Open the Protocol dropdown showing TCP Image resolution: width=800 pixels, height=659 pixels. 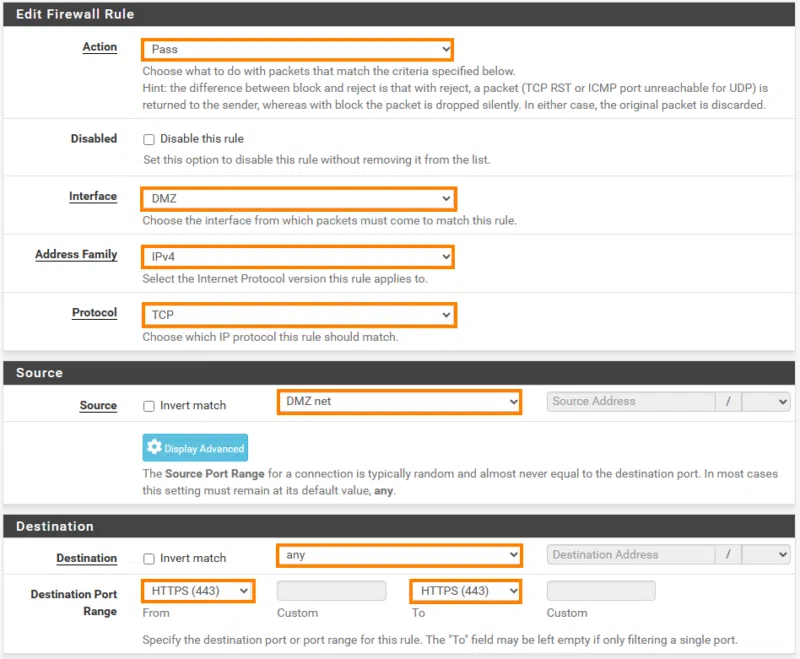(298, 315)
